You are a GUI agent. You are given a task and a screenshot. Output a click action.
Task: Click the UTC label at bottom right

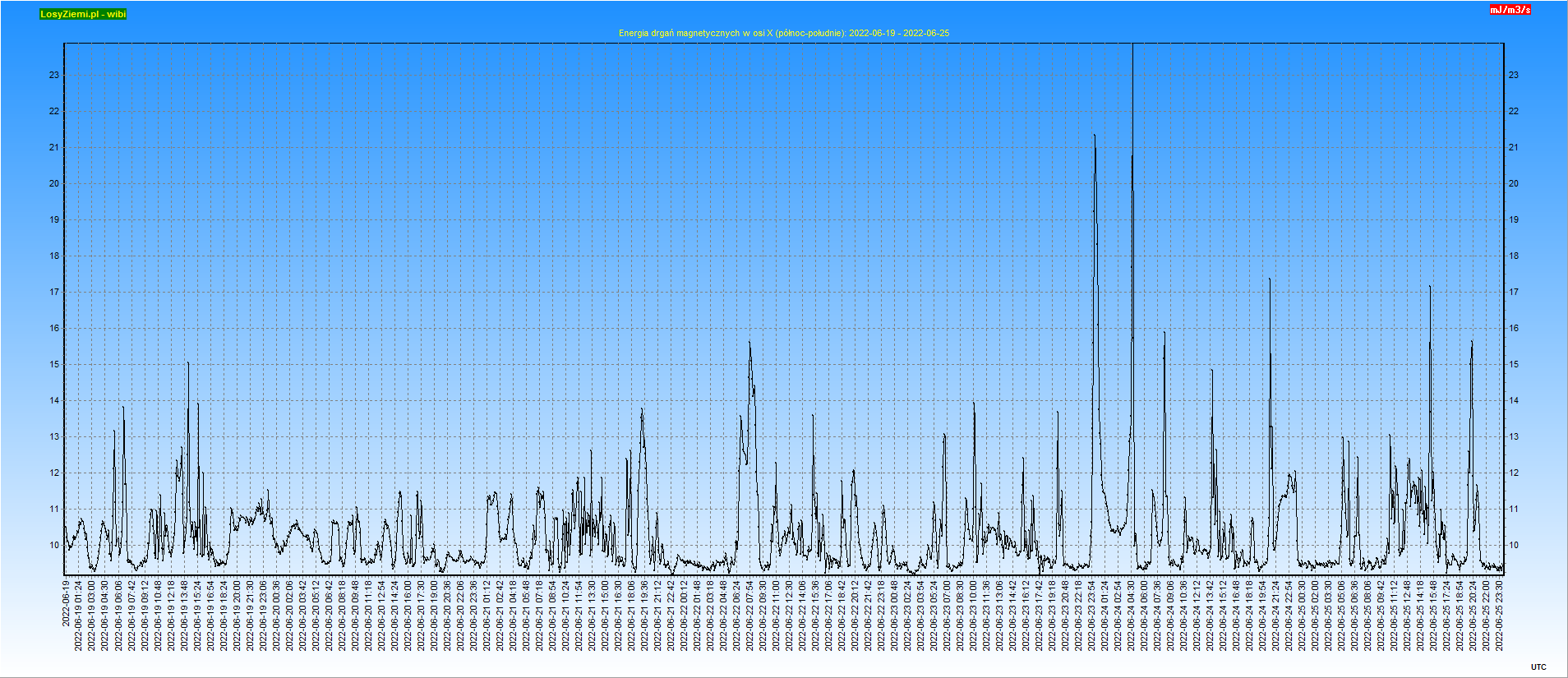(1538, 667)
